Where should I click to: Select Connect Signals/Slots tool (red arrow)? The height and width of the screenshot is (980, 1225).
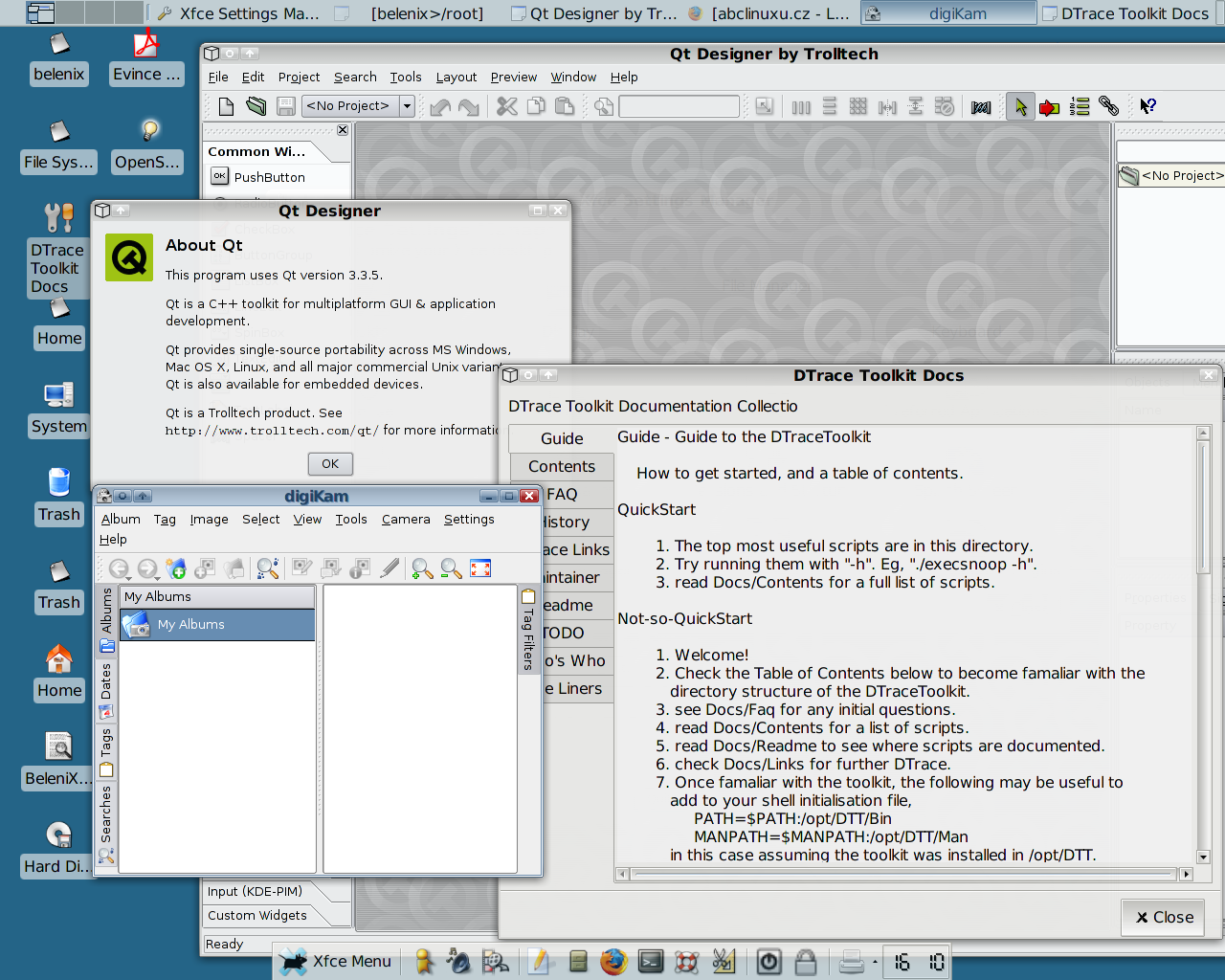point(1050,106)
